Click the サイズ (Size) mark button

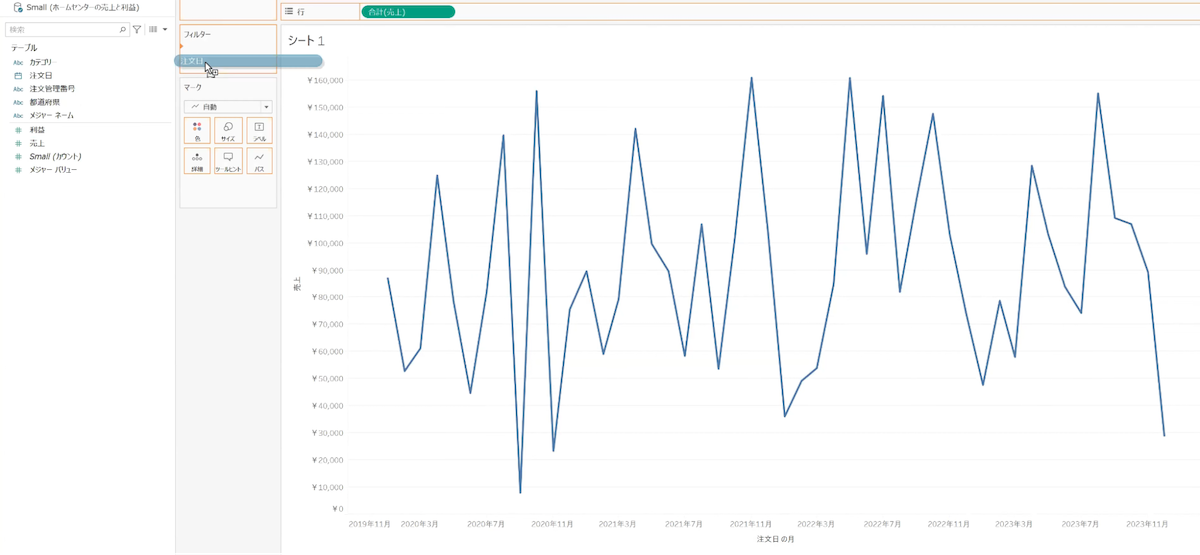228,131
